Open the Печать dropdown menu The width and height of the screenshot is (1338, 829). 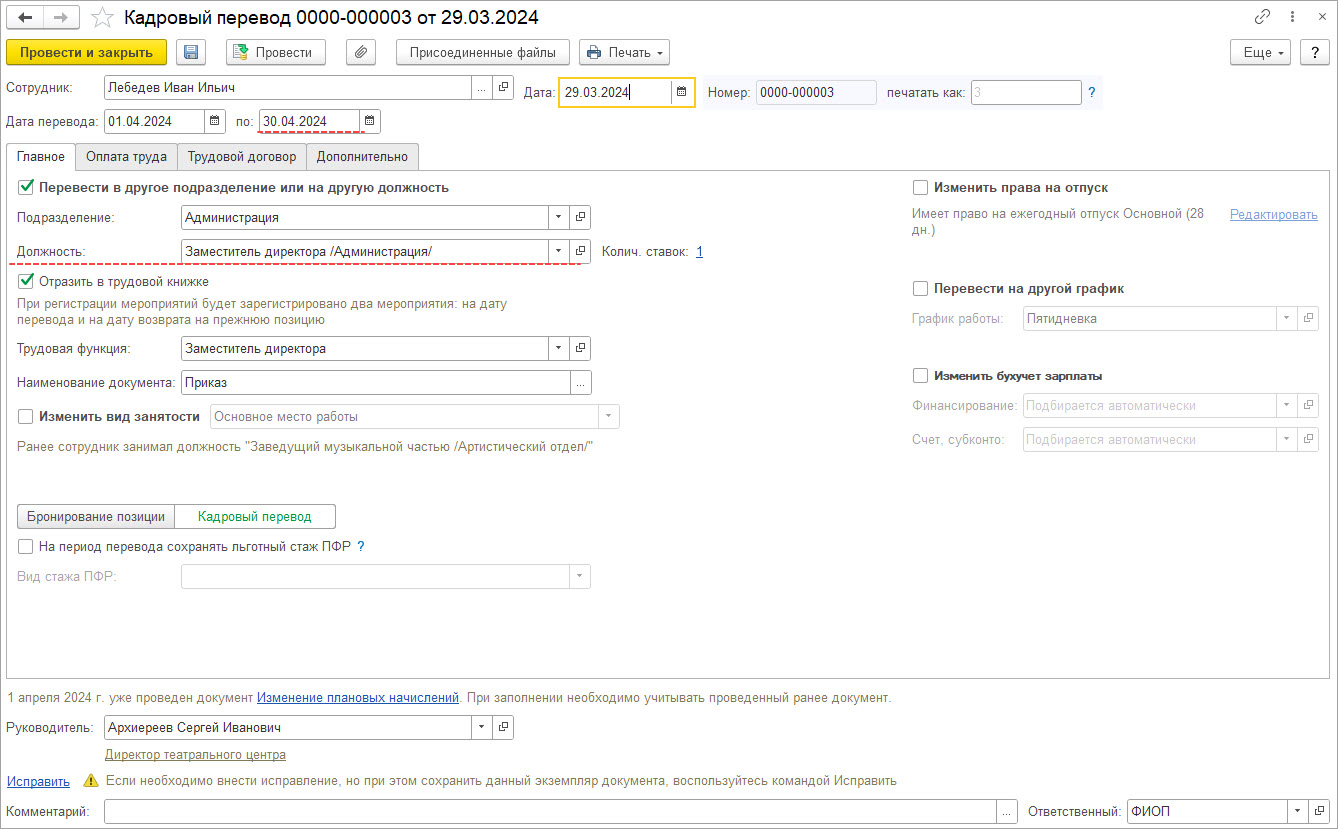coord(624,52)
